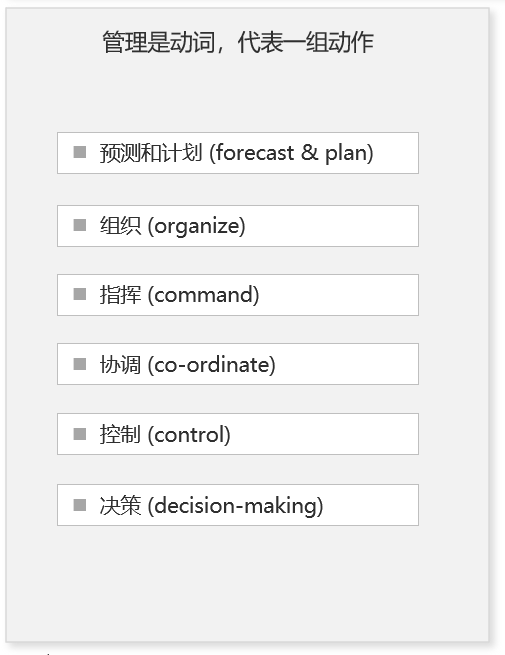Click the 'decision-making' English text

(x=236, y=506)
